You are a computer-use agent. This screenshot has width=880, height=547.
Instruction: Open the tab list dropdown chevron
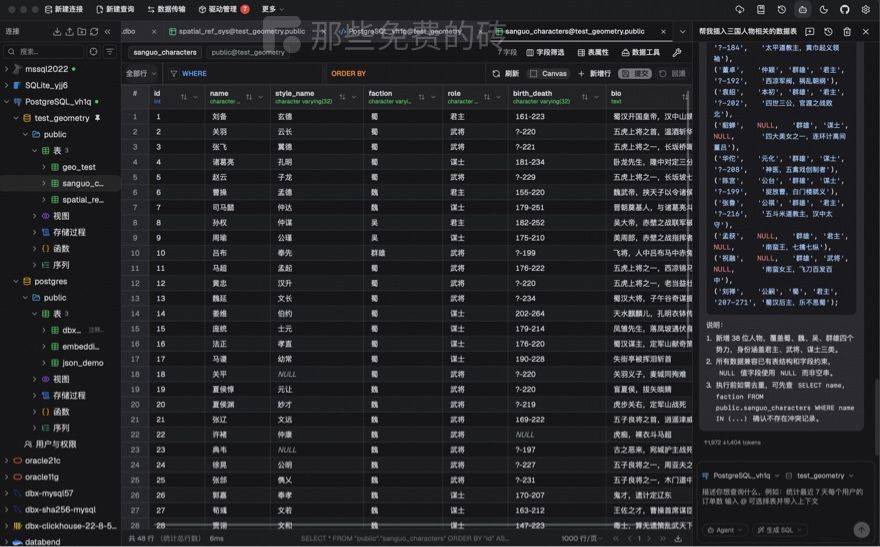[x=682, y=31]
